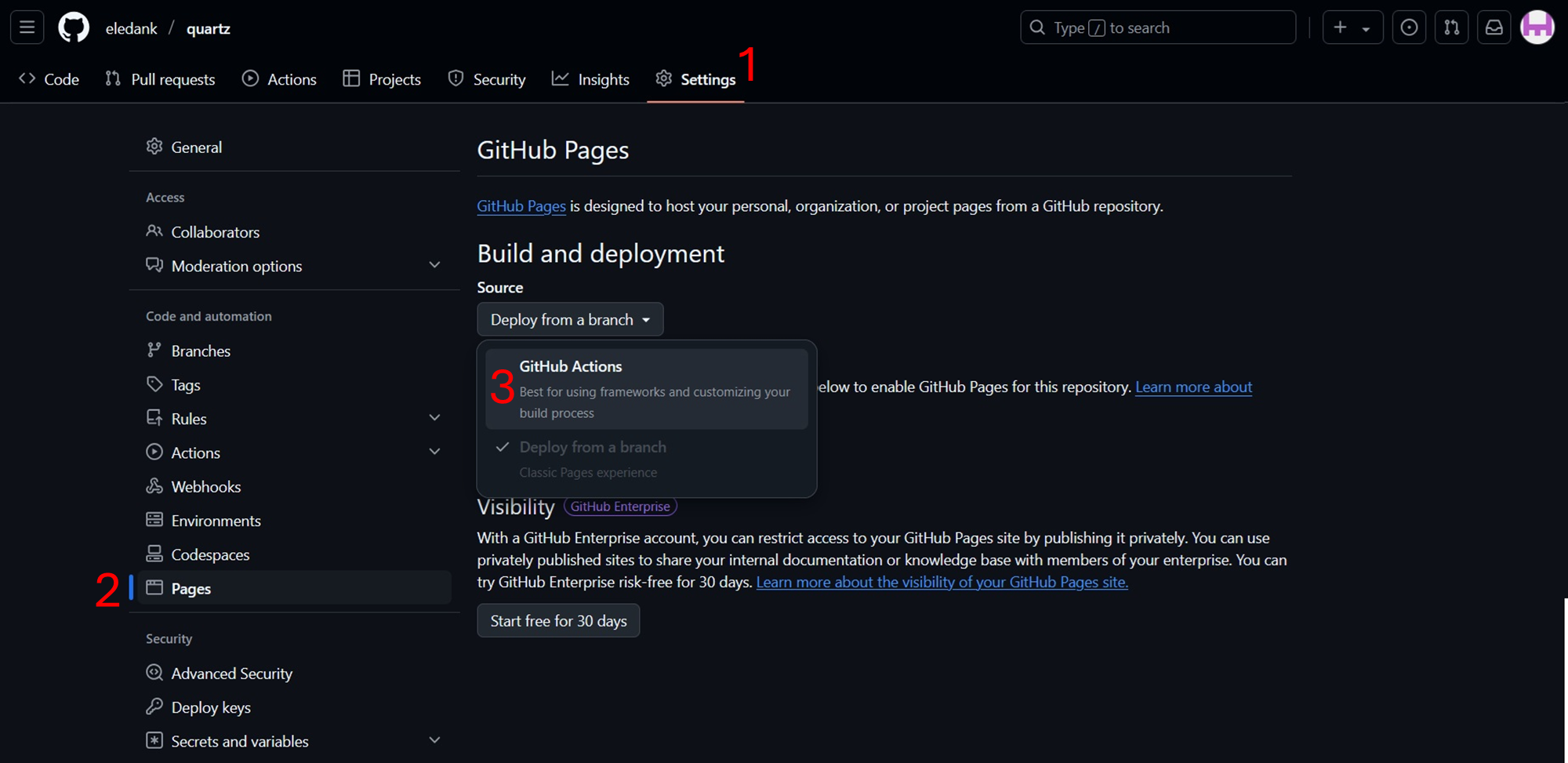The height and width of the screenshot is (763, 1568).
Task: Click the Branches sidebar icon
Action: pos(154,350)
